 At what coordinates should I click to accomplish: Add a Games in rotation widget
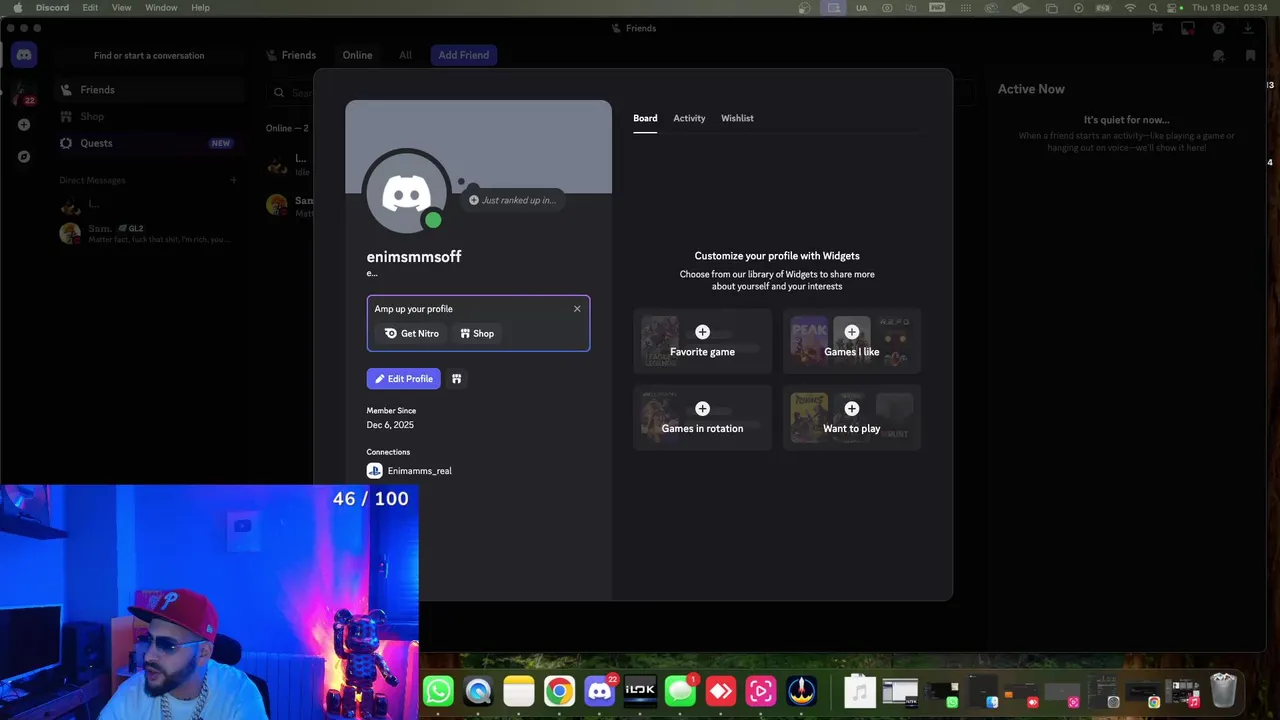coord(702,418)
